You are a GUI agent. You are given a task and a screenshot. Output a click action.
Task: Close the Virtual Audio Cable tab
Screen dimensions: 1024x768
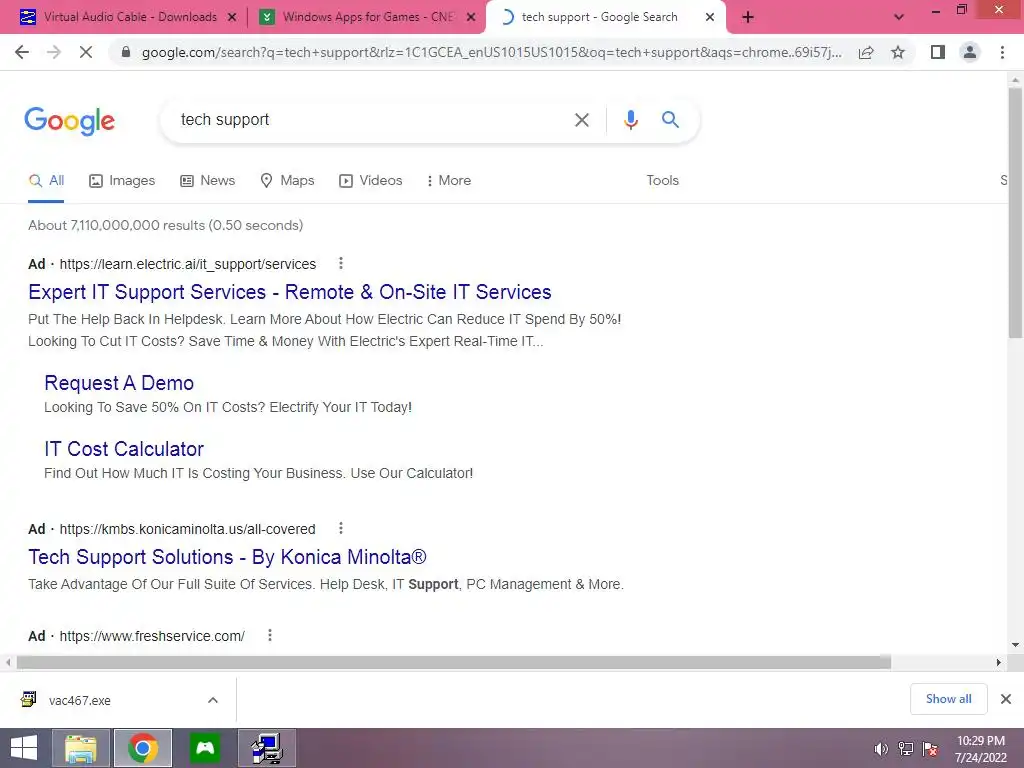(x=232, y=18)
